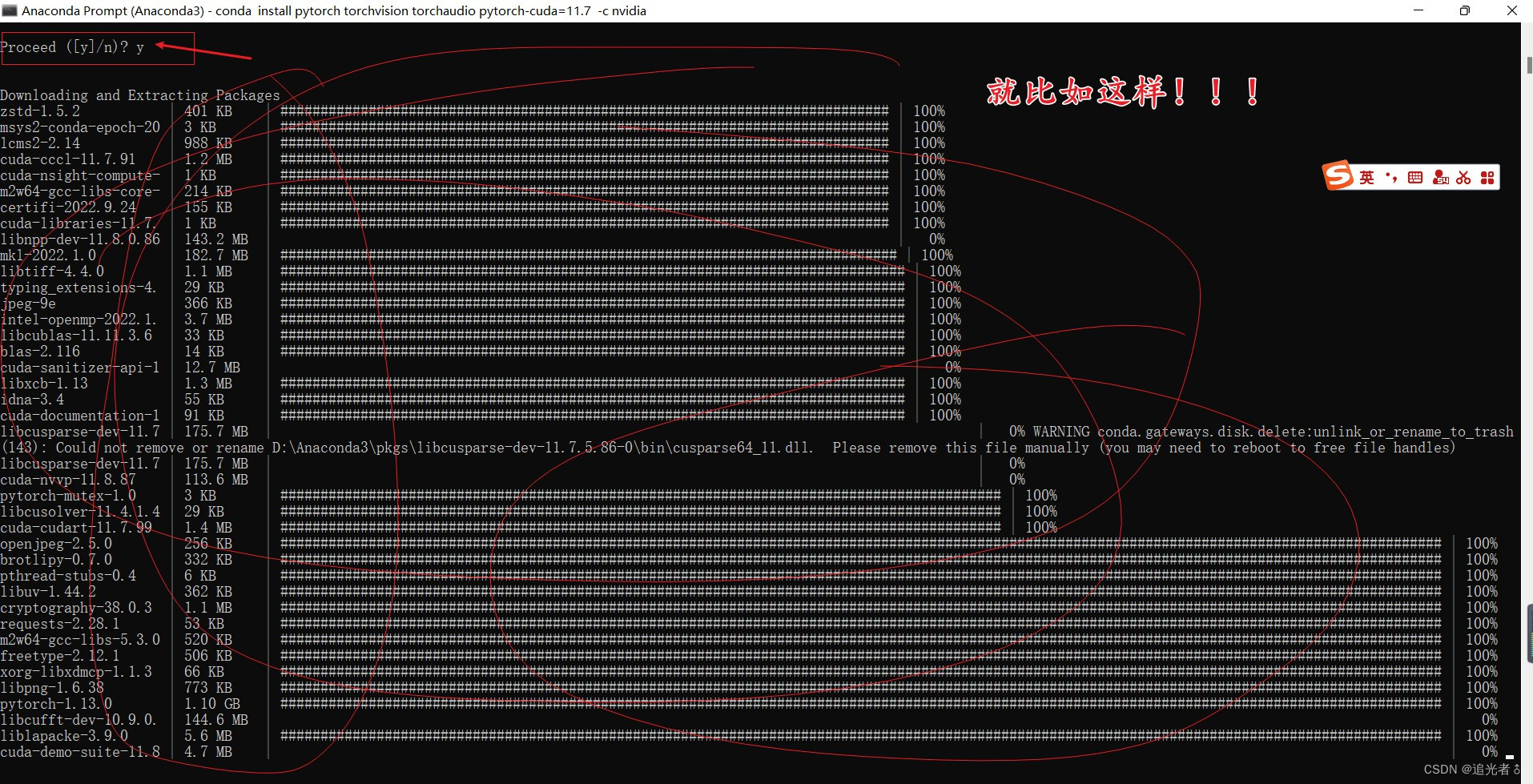Click the '1.10 GB' size of pytorch
This screenshot has width=1533, height=784.
pos(212,704)
